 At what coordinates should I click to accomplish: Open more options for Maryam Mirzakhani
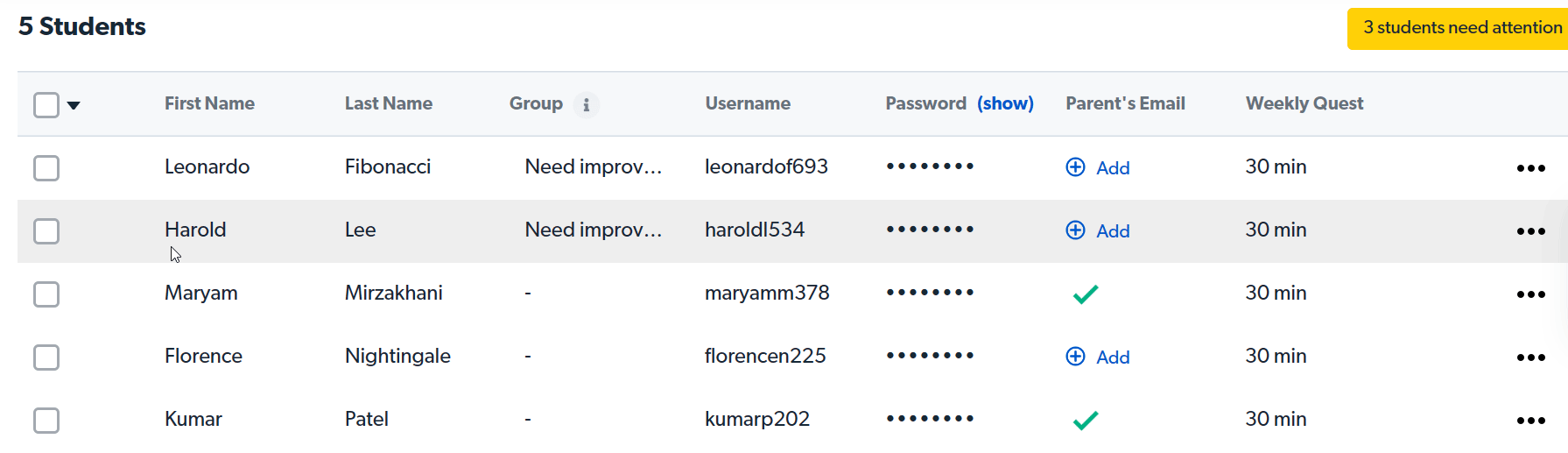(x=1530, y=294)
